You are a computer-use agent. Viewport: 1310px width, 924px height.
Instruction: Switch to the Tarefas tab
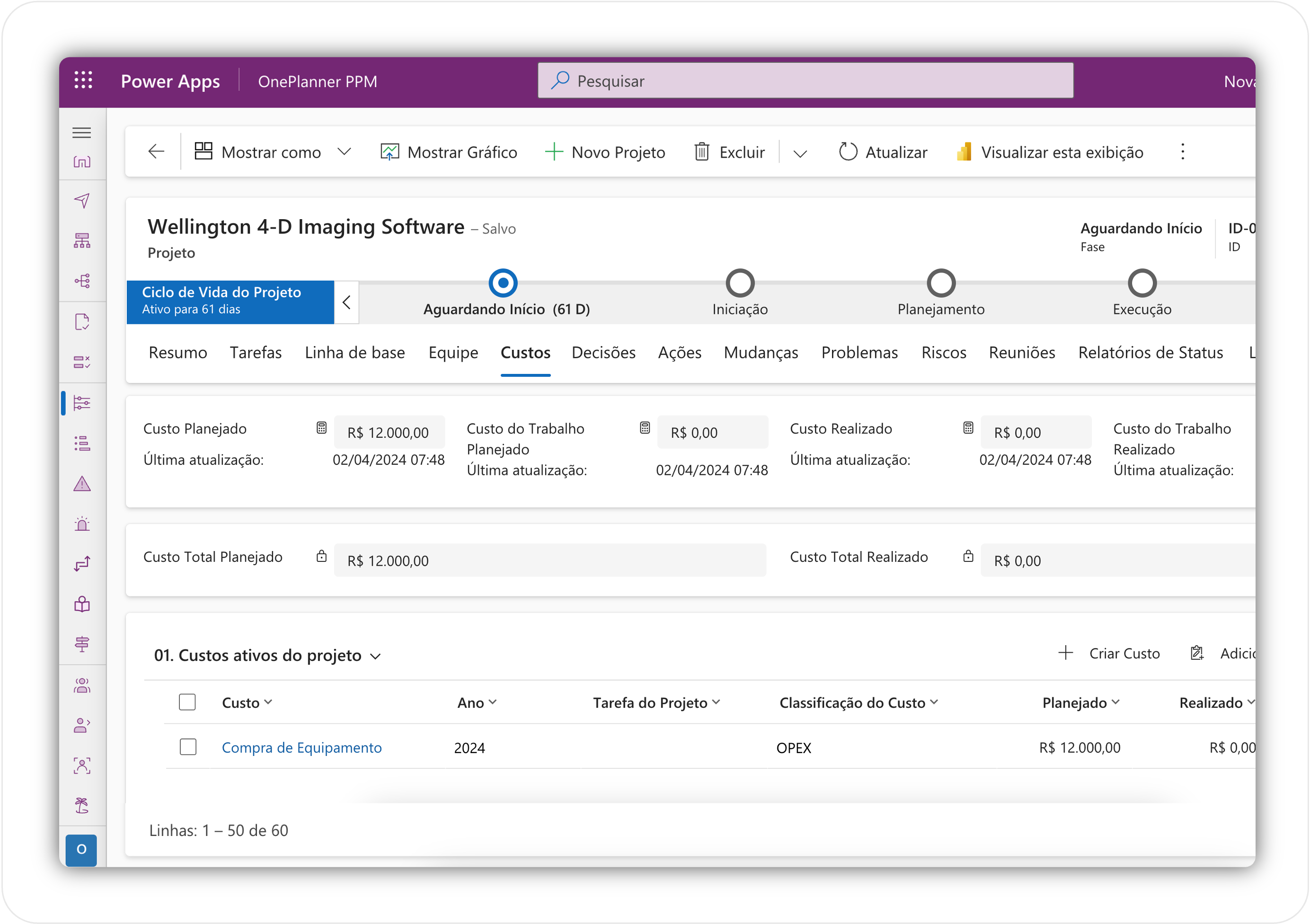(x=256, y=353)
